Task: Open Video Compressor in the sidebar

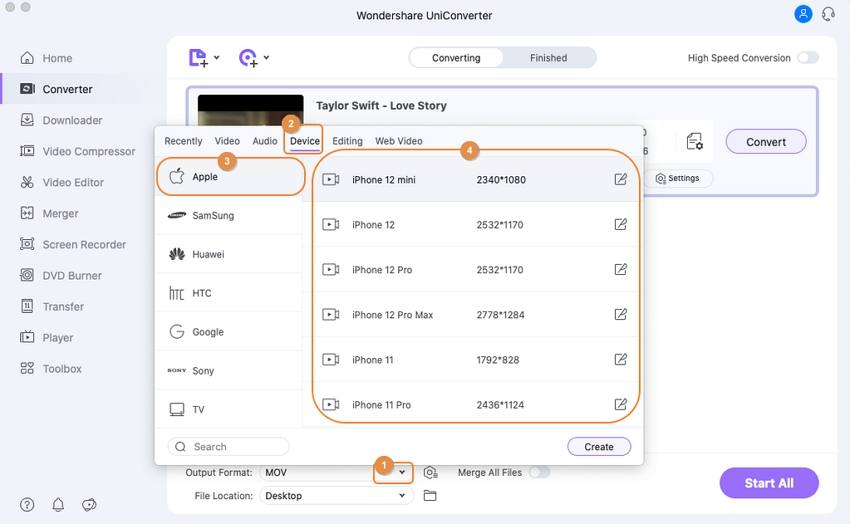Action: [77, 151]
